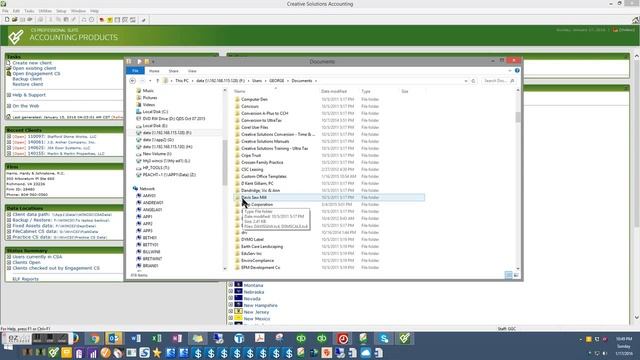The image size is (640, 360).
Task: Open the address bar history dropdown
Action: pyautogui.click(x=466, y=81)
